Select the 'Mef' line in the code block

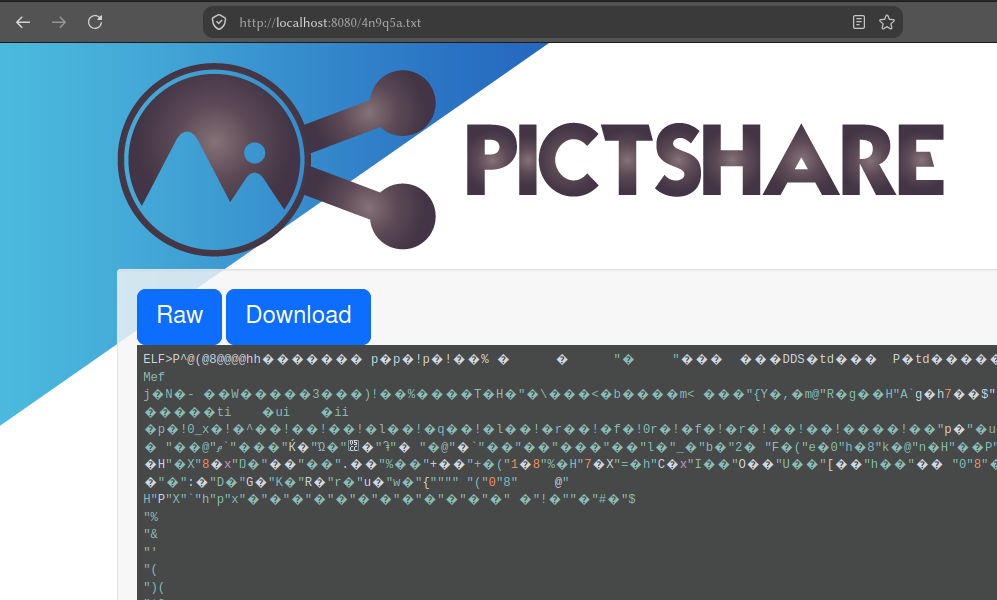[x=154, y=377]
